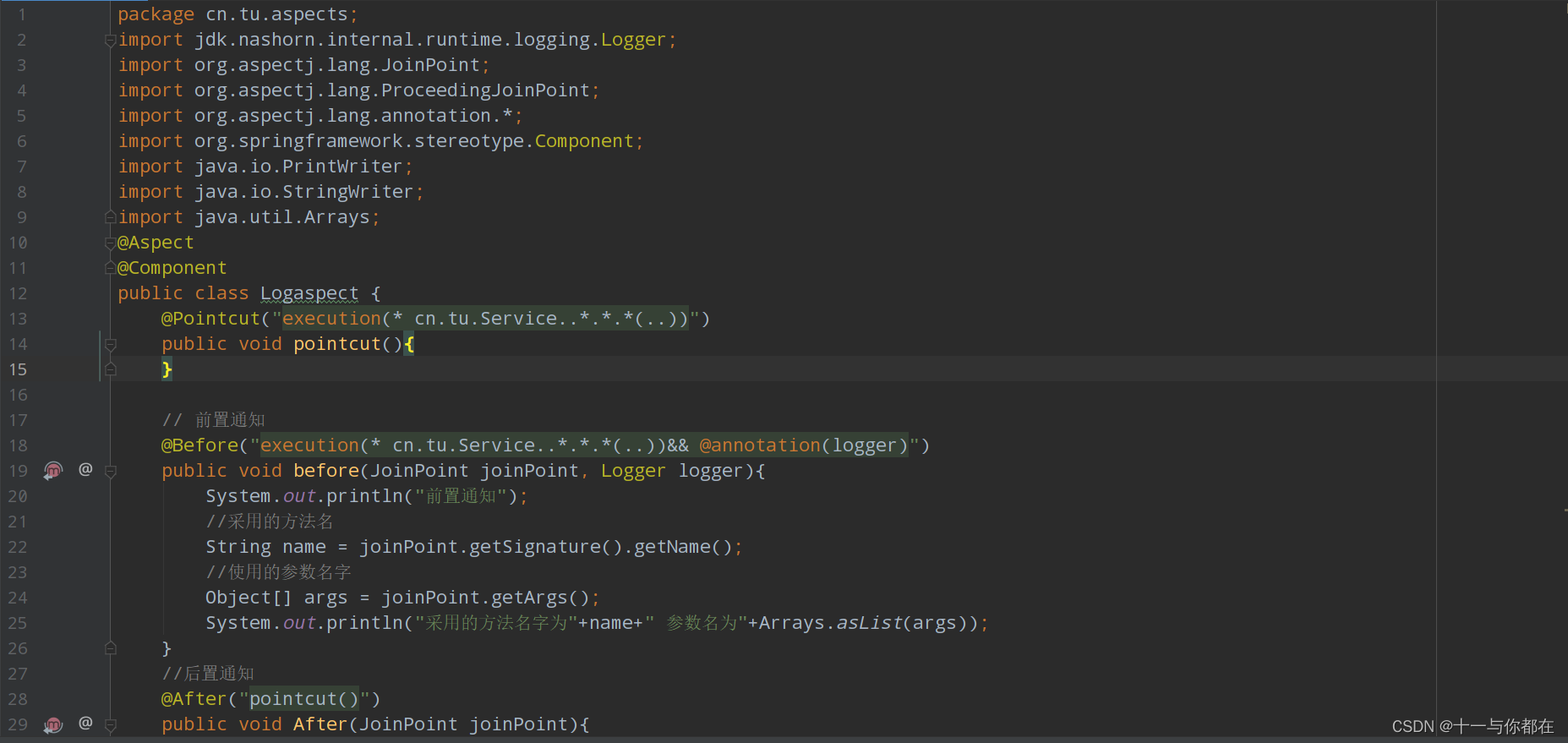The image size is (1568, 743).
Task: Click @annotation(logger) in the Before expression
Action: (804, 445)
